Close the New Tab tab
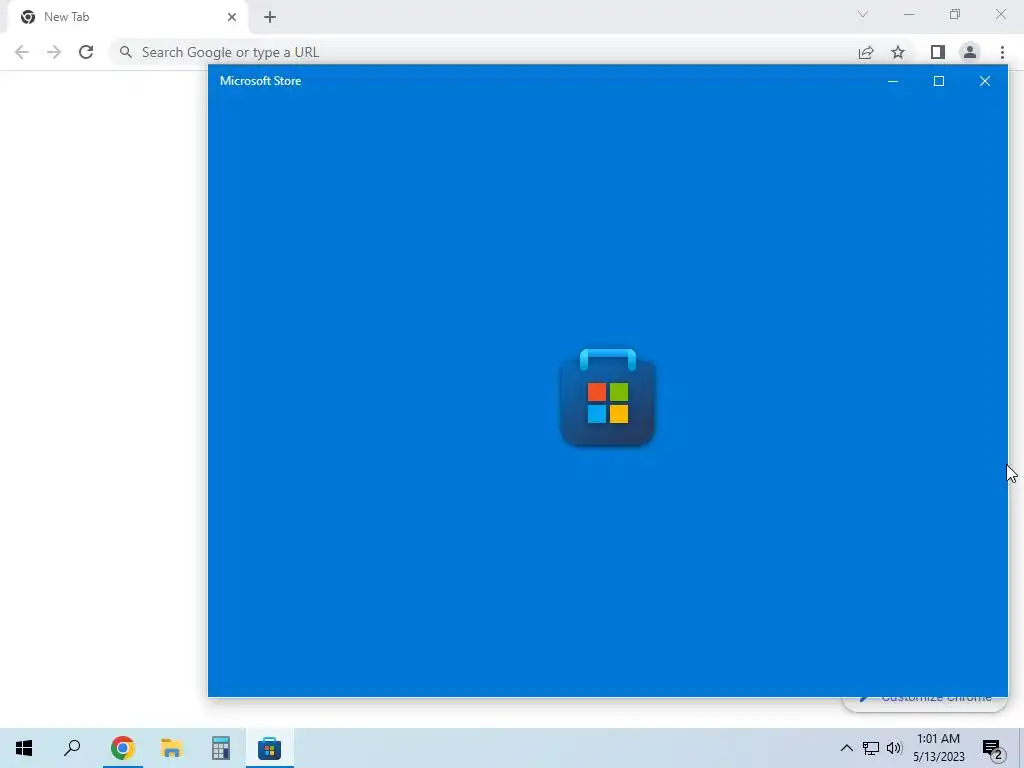The image size is (1024, 768). pos(232,17)
